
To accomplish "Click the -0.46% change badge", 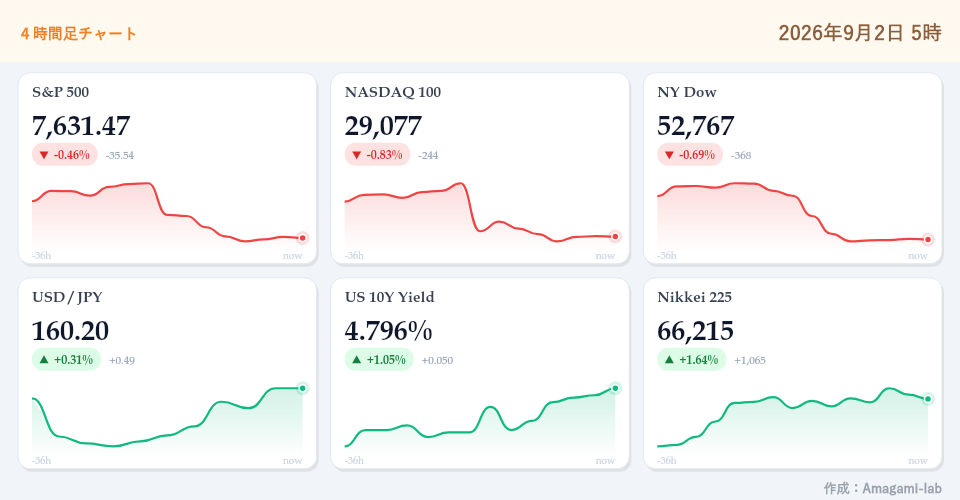I will [x=65, y=155].
